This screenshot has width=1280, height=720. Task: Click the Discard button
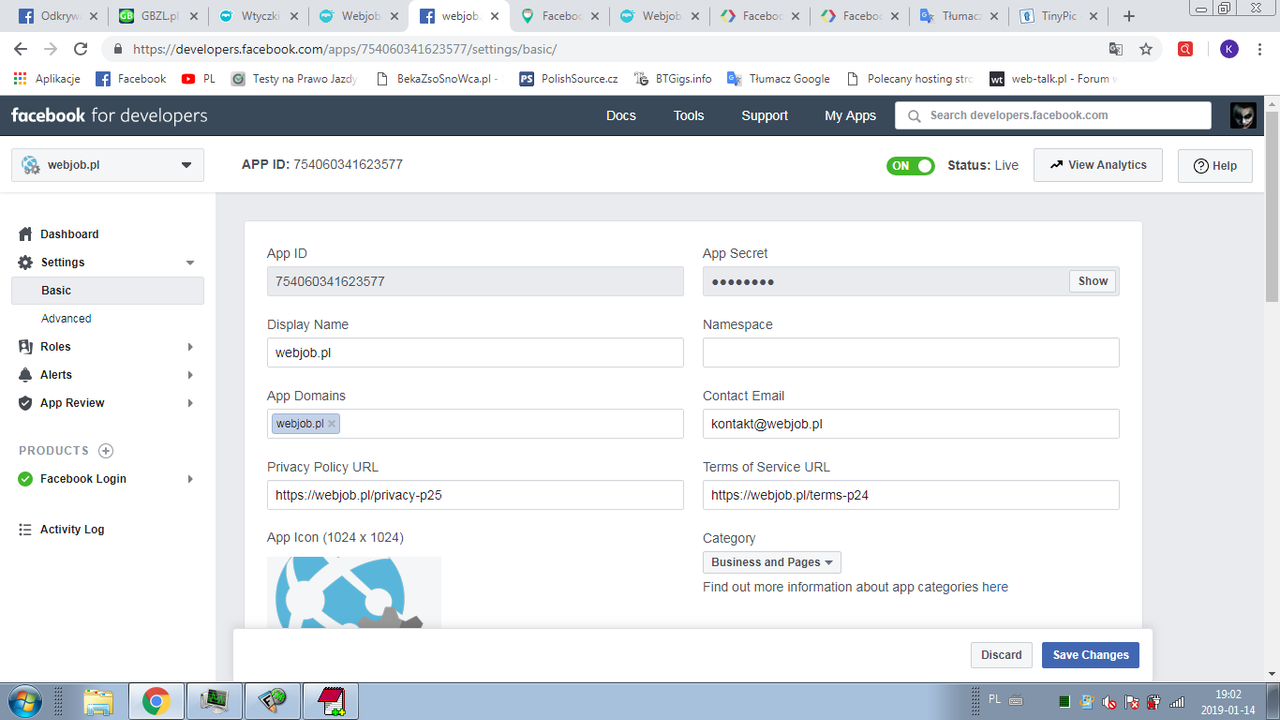point(1001,655)
